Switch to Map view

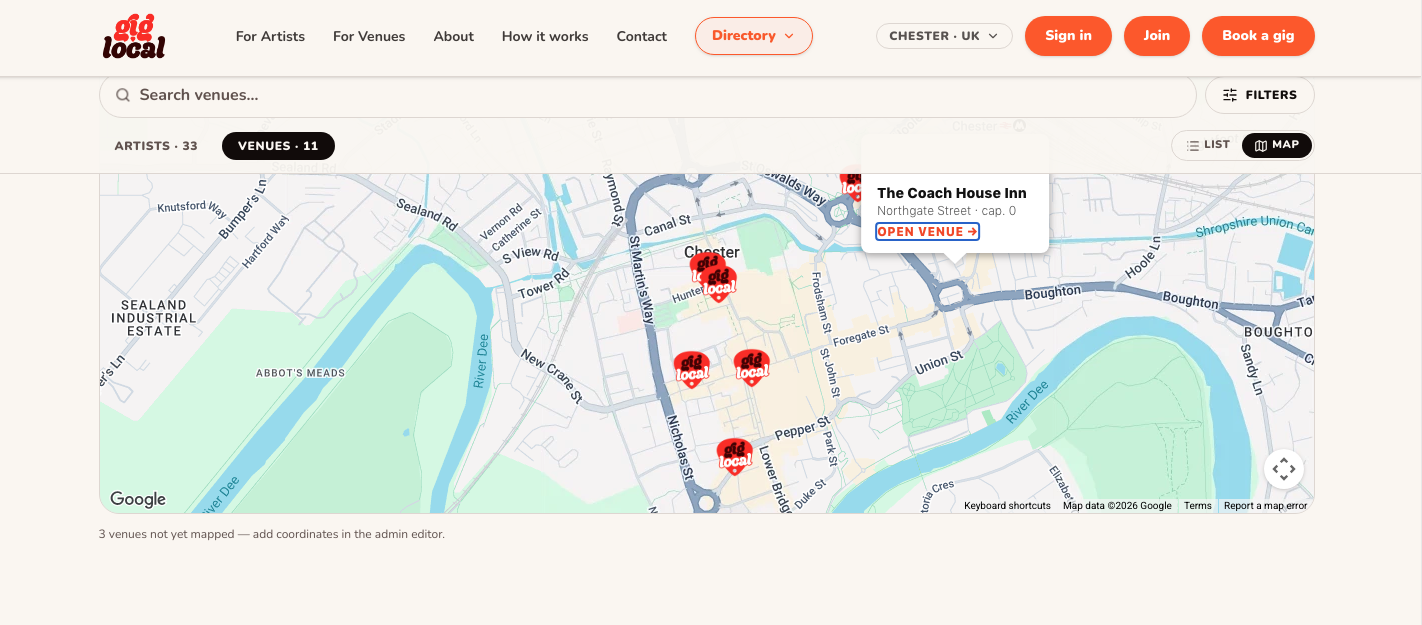(x=1277, y=145)
